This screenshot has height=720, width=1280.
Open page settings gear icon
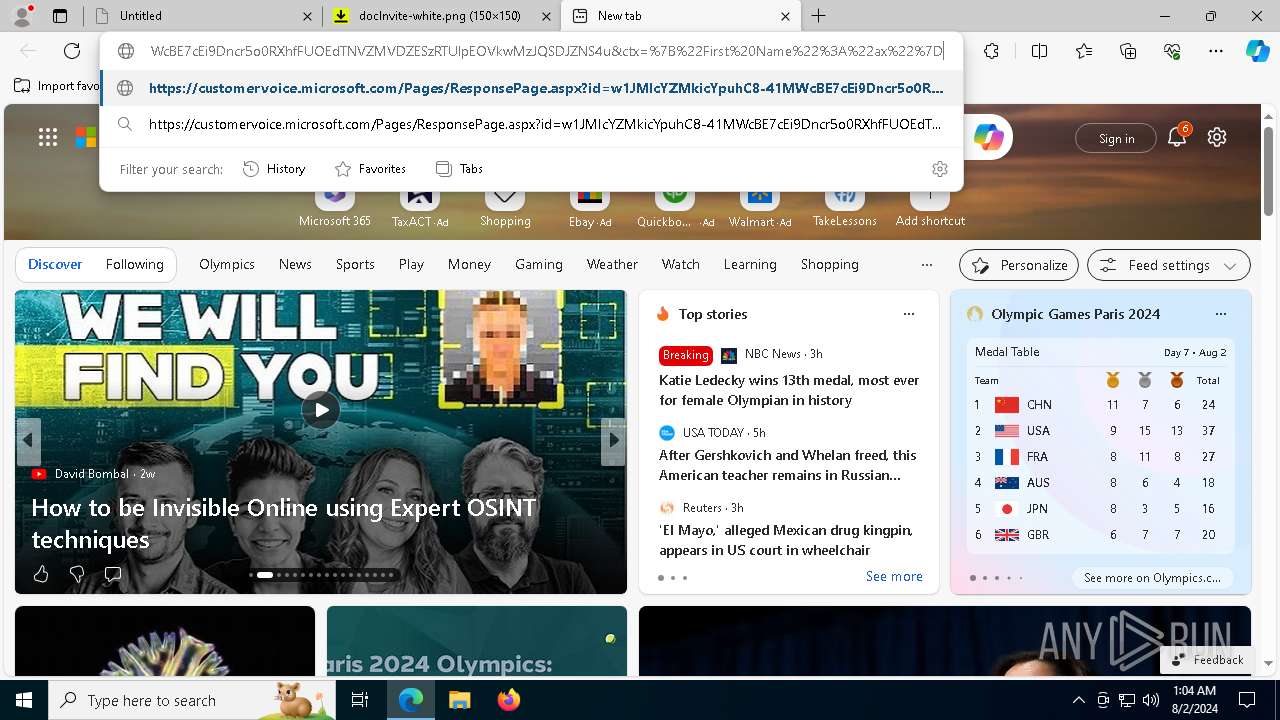coord(1217,138)
